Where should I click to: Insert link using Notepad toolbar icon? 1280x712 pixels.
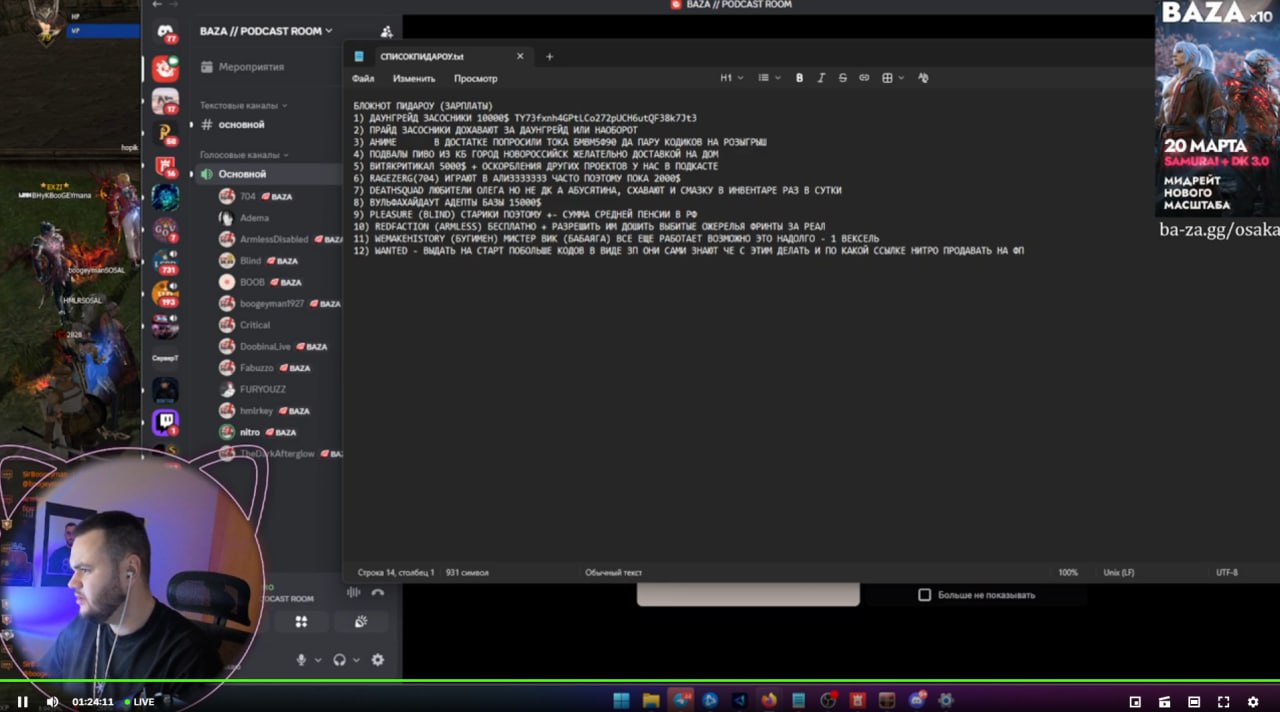tap(864, 78)
